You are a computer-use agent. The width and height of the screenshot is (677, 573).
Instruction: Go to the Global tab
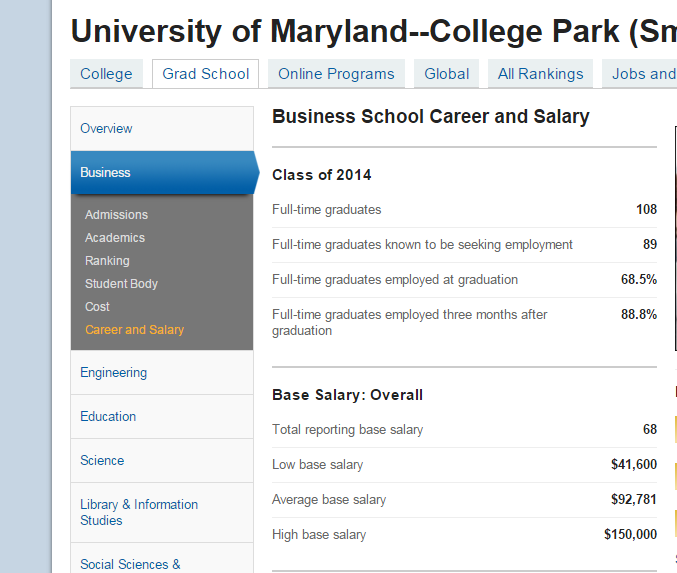pyautogui.click(x=446, y=74)
